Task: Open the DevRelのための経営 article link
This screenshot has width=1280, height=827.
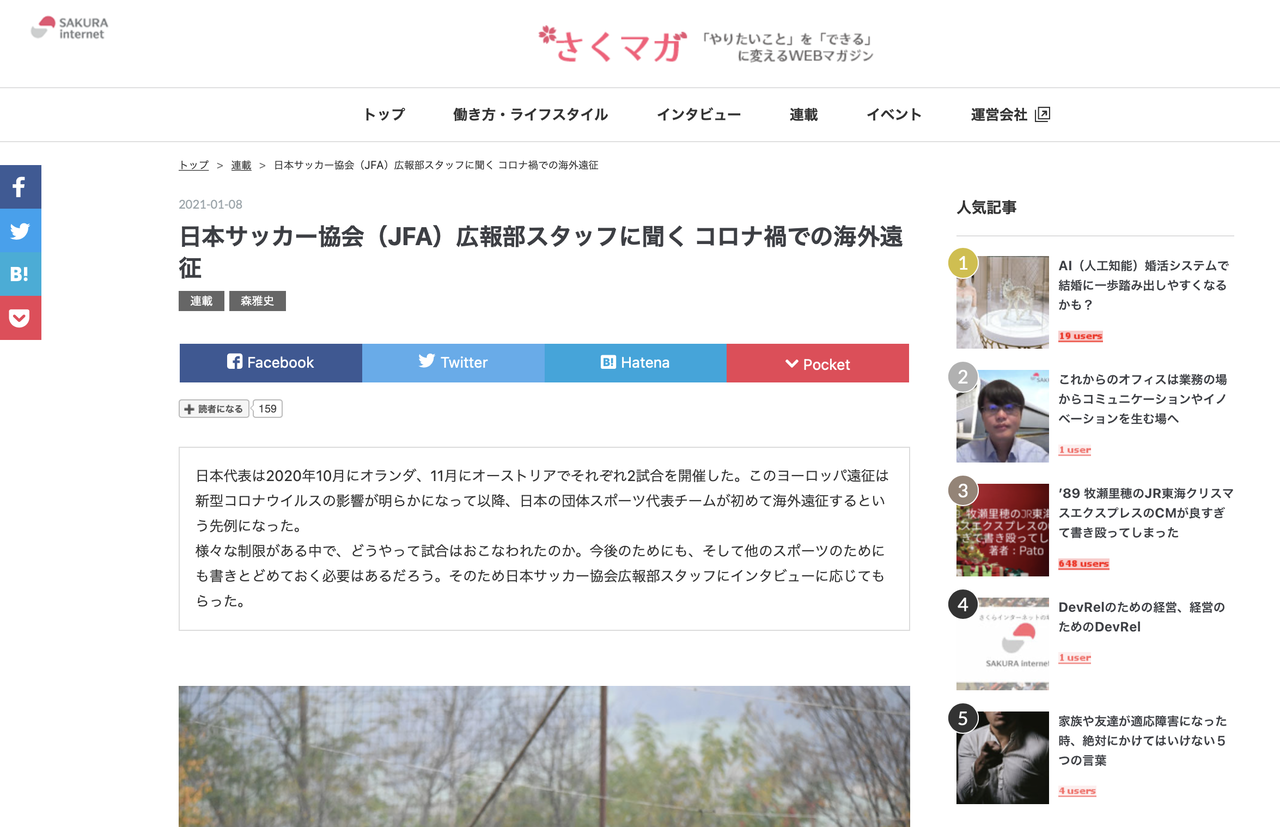Action: (1142, 617)
